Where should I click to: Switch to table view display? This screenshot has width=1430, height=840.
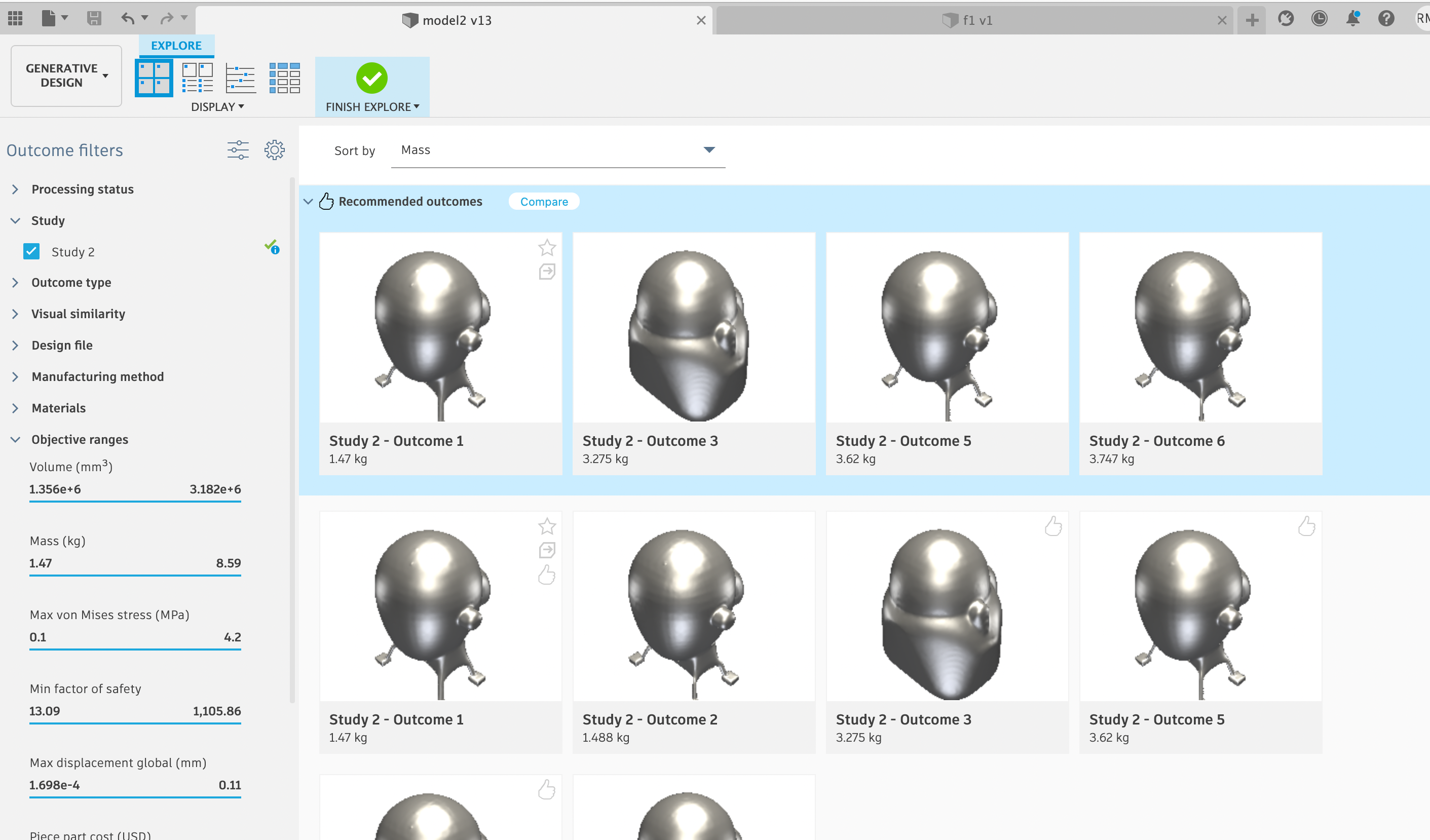tap(284, 78)
